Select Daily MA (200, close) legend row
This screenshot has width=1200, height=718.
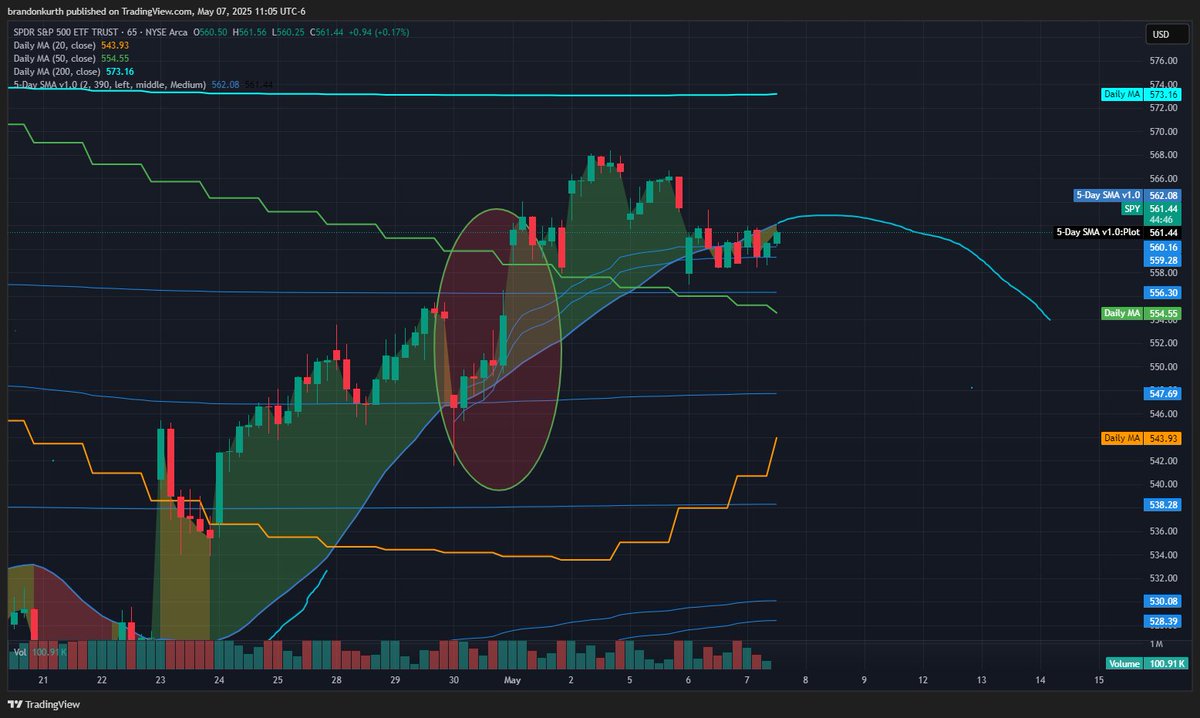[x=73, y=72]
